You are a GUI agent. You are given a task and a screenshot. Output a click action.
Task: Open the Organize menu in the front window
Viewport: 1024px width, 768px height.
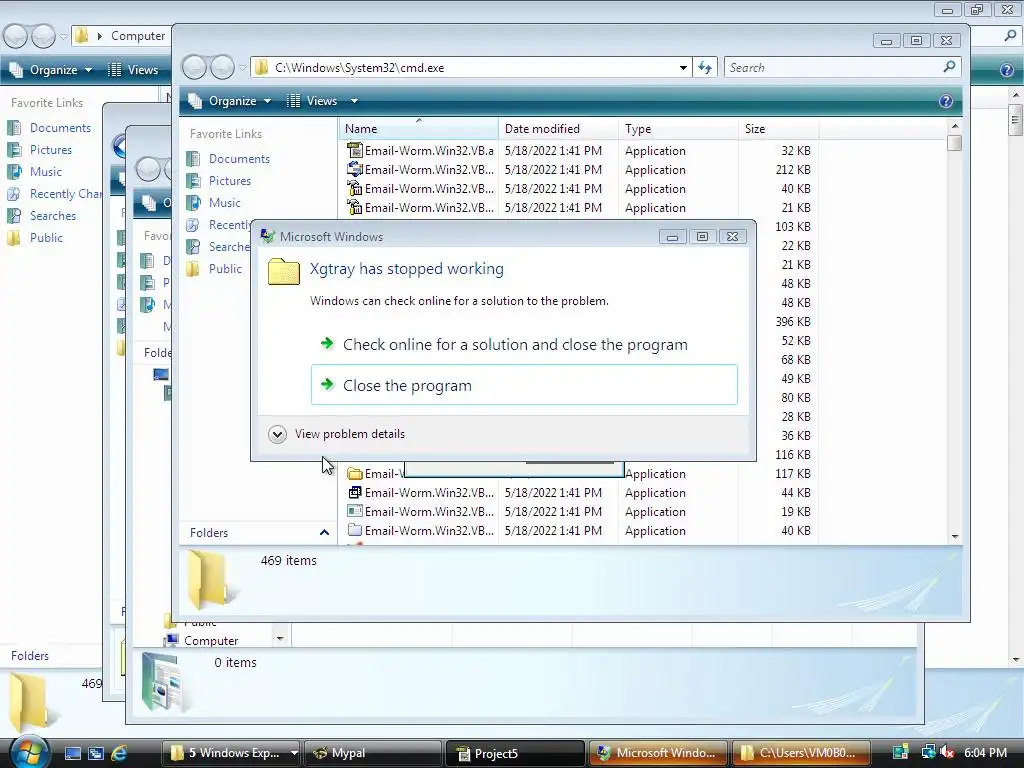coord(230,101)
